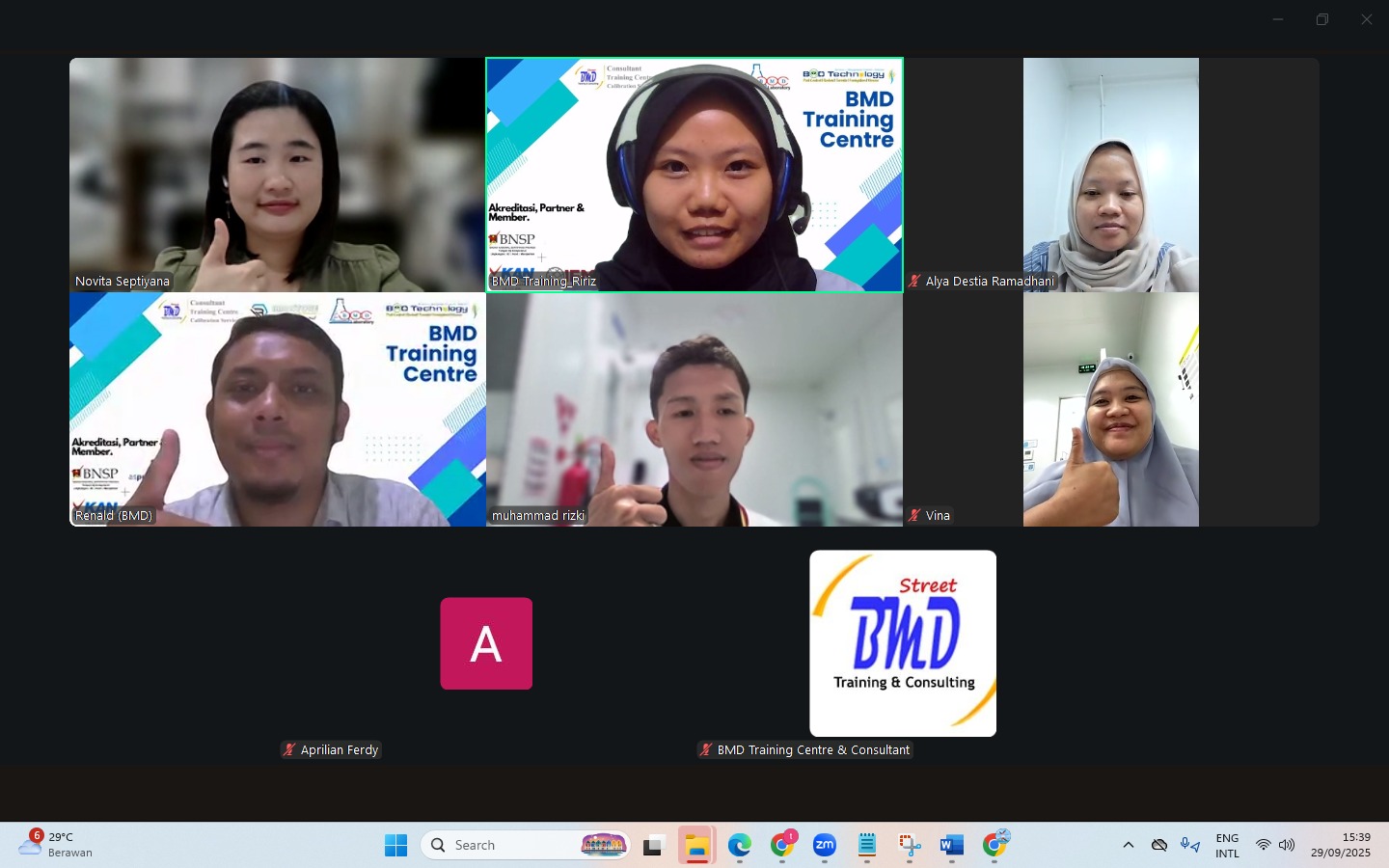Expand the hidden system tray icons chevron
This screenshot has height=868, width=1389.
pyautogui.click(x=1128, y=846)
